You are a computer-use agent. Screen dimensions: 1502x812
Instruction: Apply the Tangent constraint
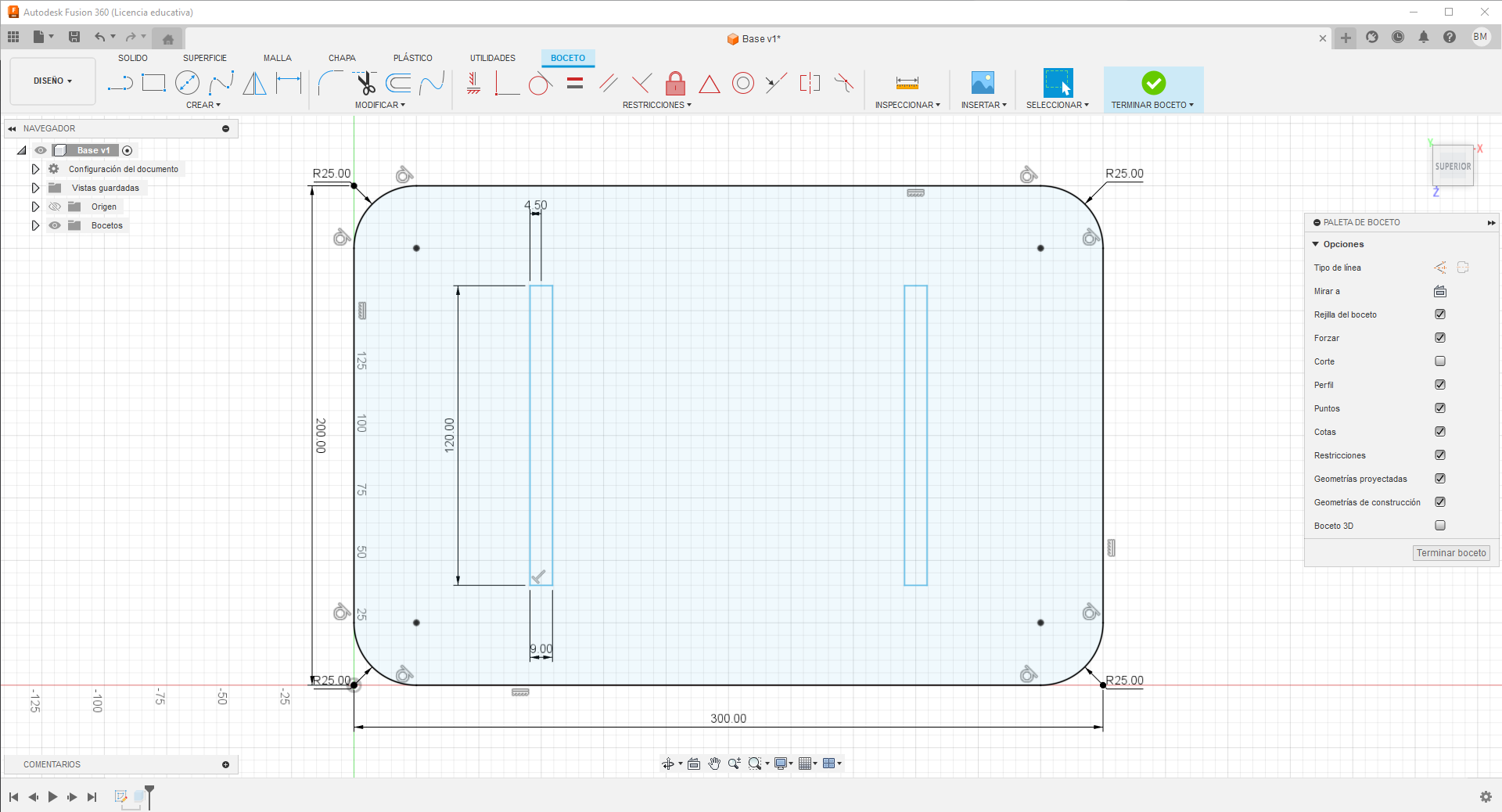(540, 83)
